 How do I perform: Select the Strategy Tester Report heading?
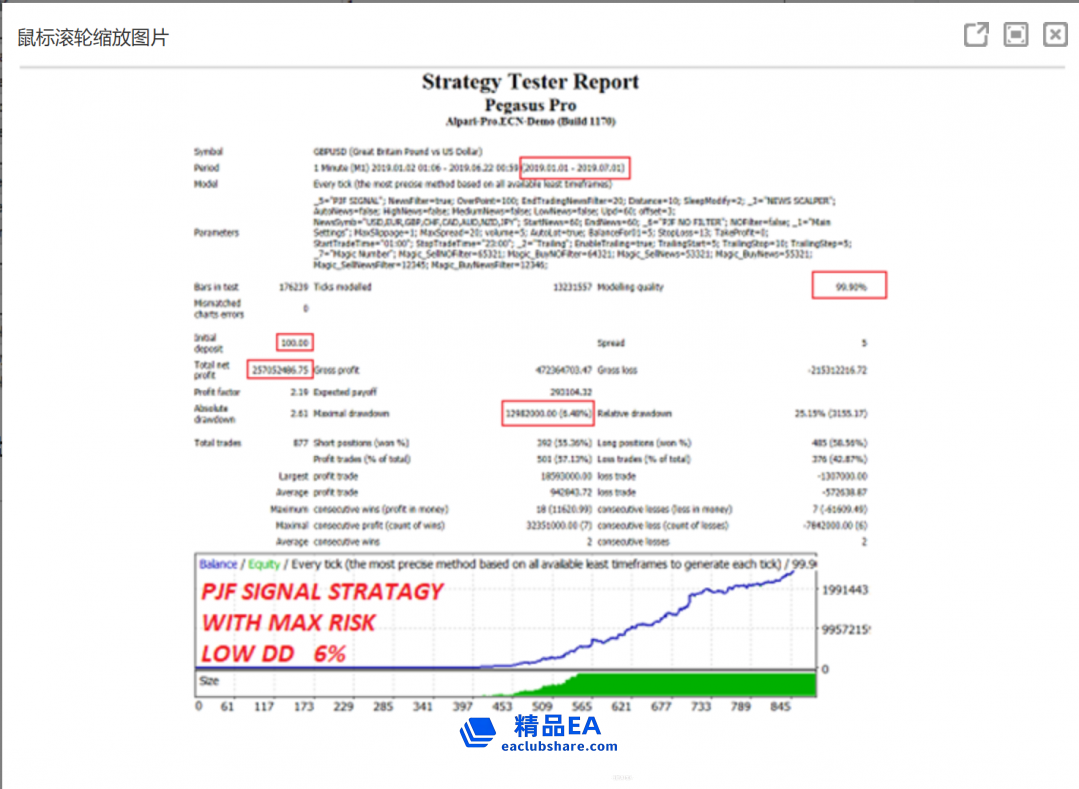(531, 81)
